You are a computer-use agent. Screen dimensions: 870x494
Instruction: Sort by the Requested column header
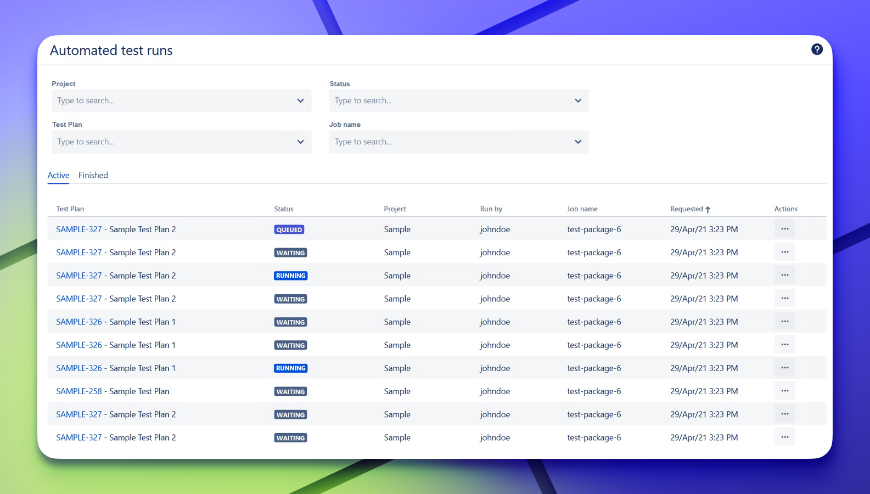point(686,209)
